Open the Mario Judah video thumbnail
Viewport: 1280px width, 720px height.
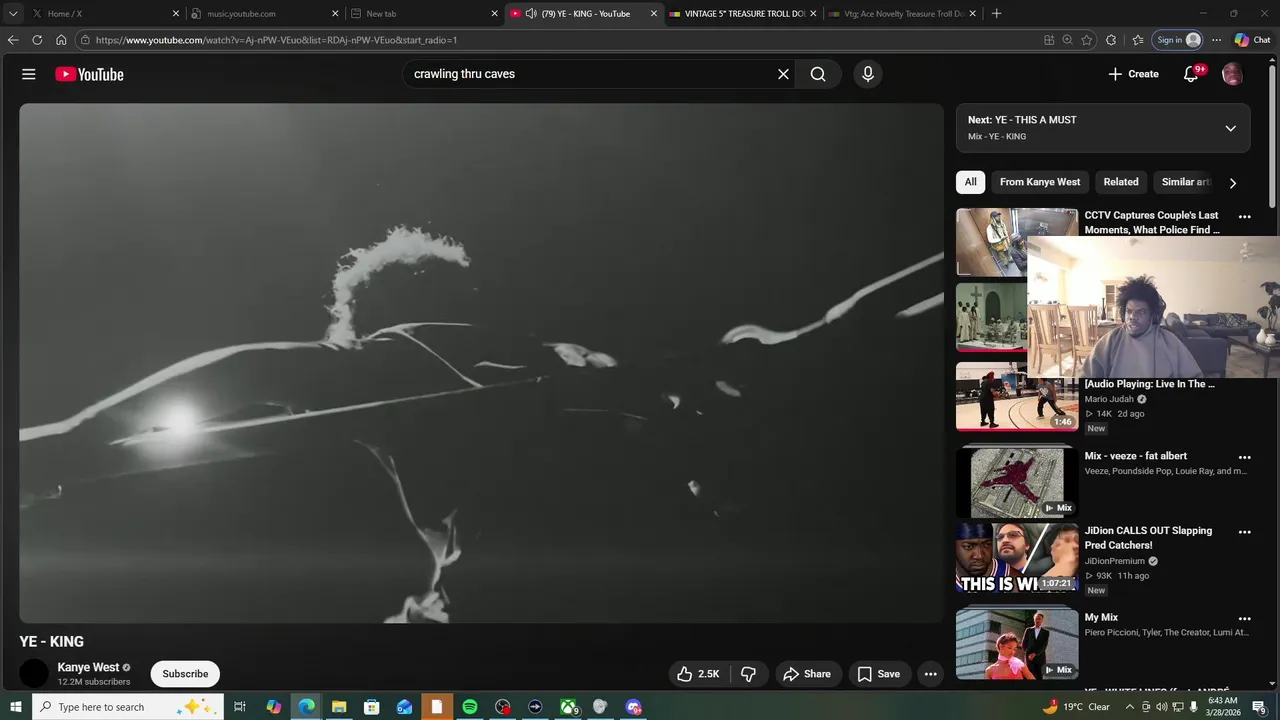click(1017, 396)
